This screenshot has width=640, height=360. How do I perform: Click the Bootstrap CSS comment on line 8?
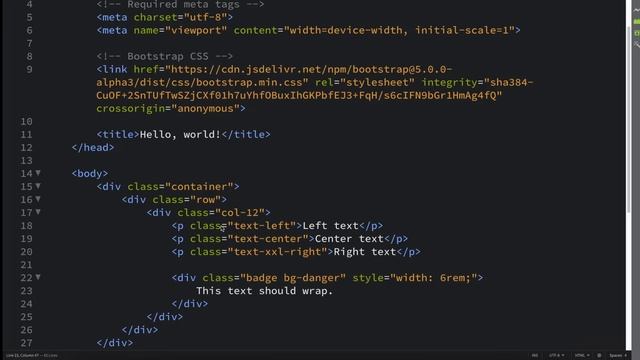tap(164, 56)
